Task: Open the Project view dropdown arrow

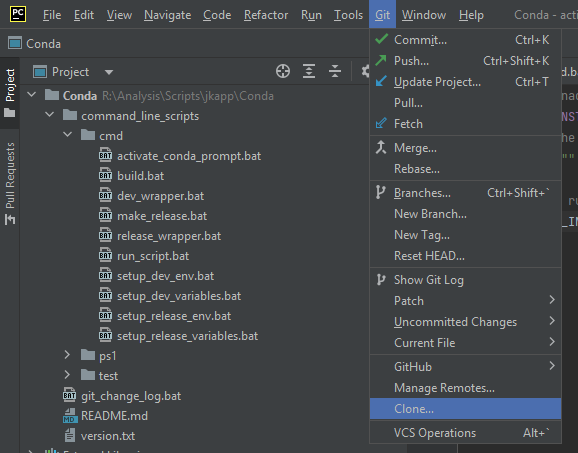Action: point(109,72)
